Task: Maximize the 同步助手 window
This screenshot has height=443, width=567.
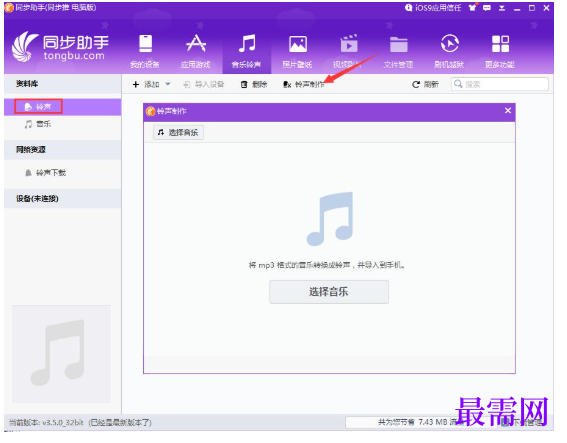Action: [532, 8]
